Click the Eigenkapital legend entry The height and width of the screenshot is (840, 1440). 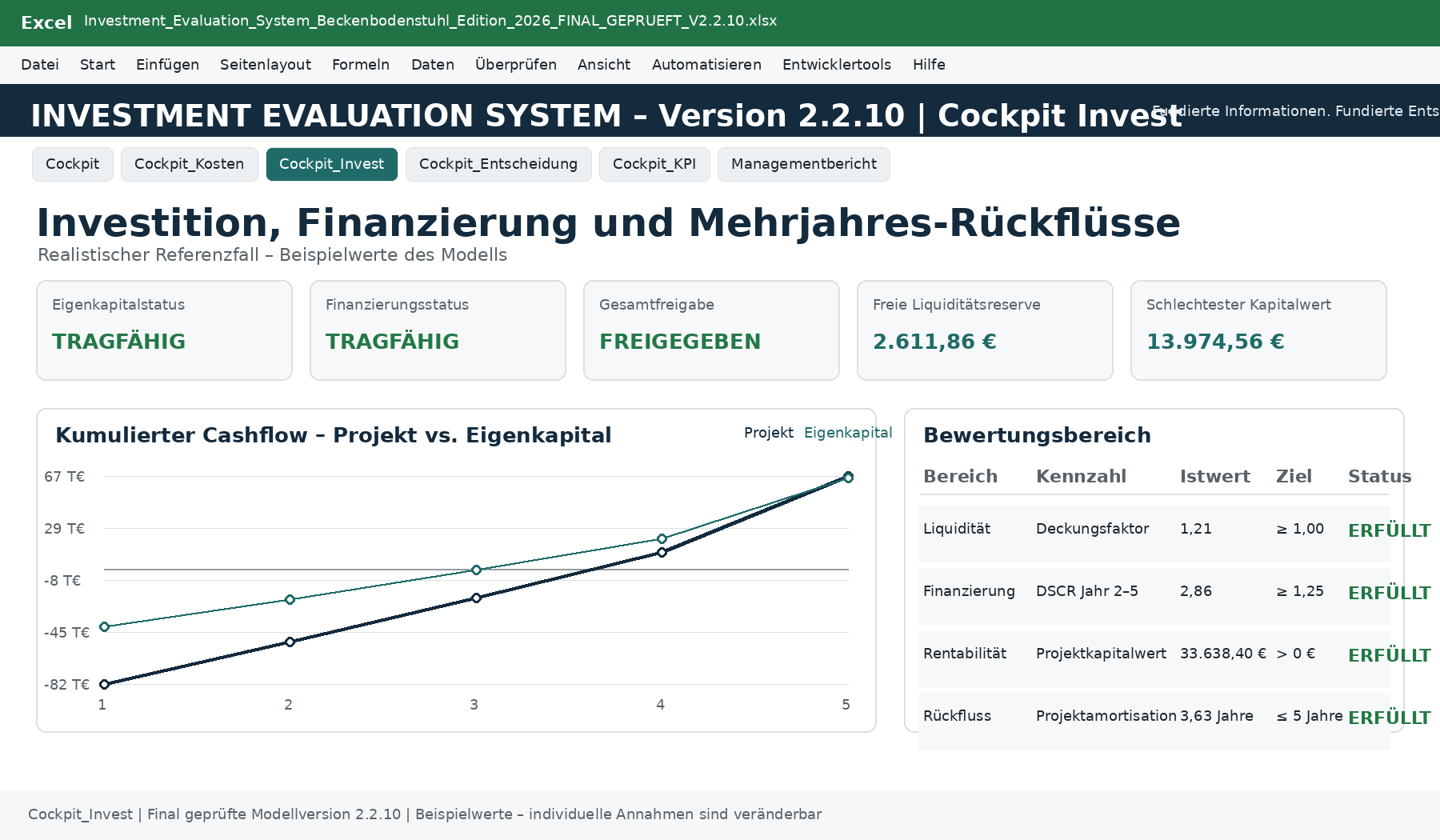point(848,433)
